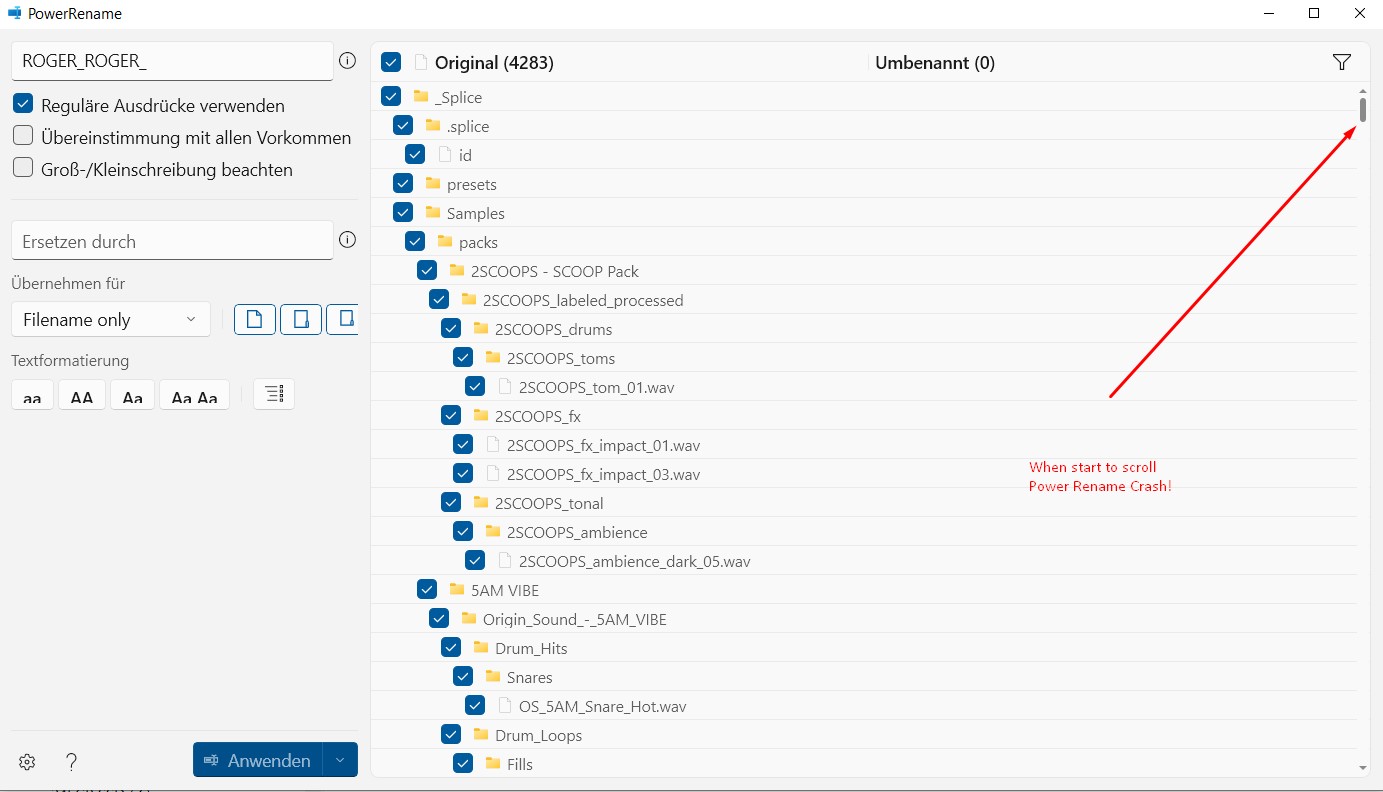Open the filter funnel icon above the list
The width and height of the screenshot is (1383, 792).
pos(1341,61)
